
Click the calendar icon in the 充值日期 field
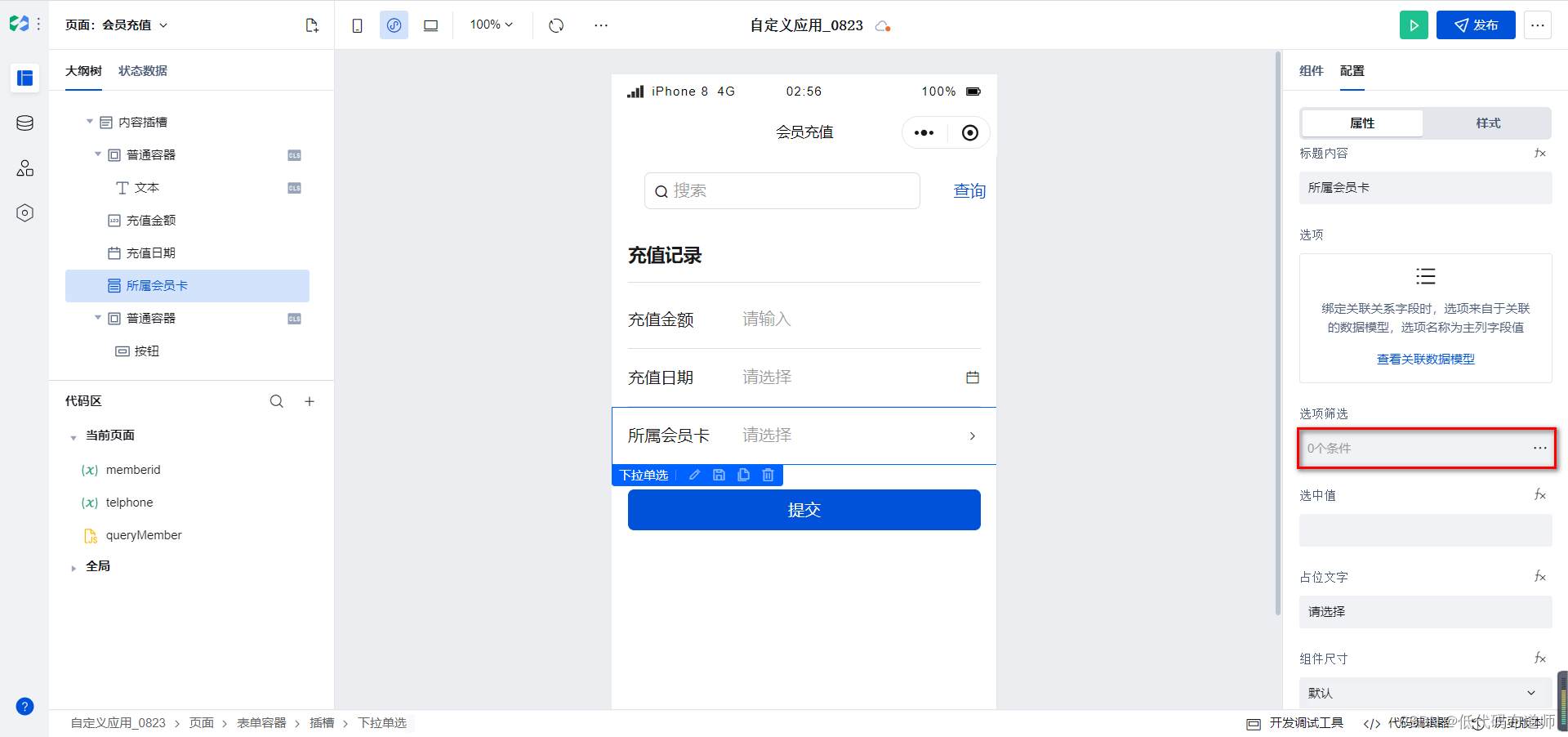[x=973, y=377]
